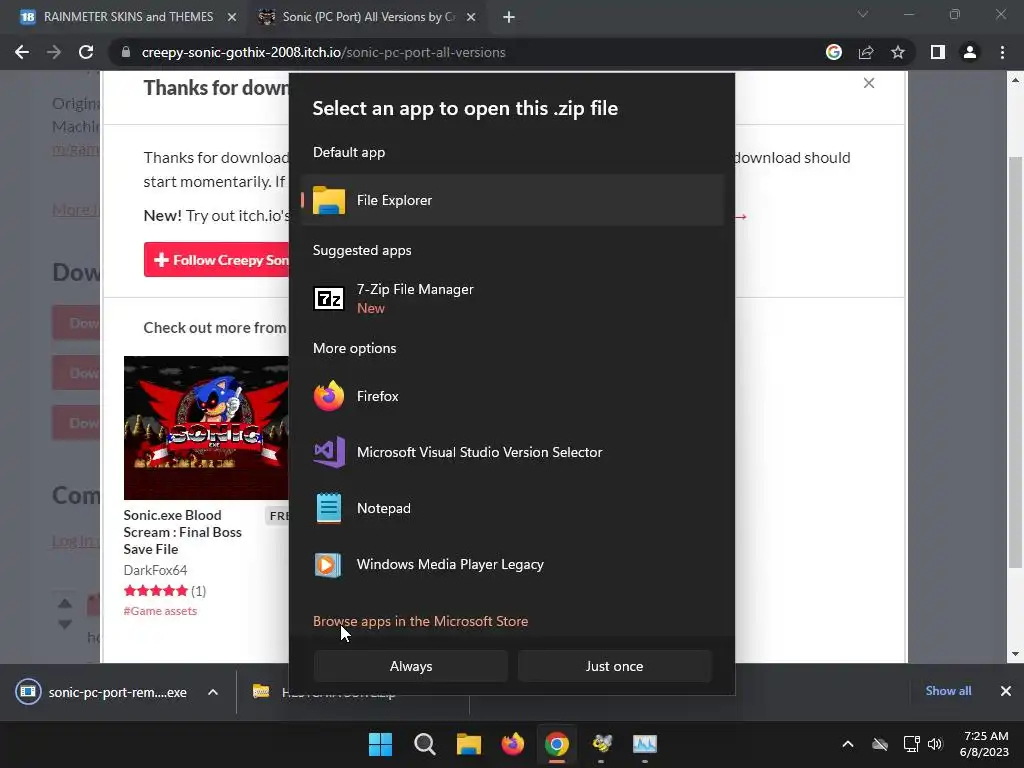Open the volume control in system tray

[935, 744]
